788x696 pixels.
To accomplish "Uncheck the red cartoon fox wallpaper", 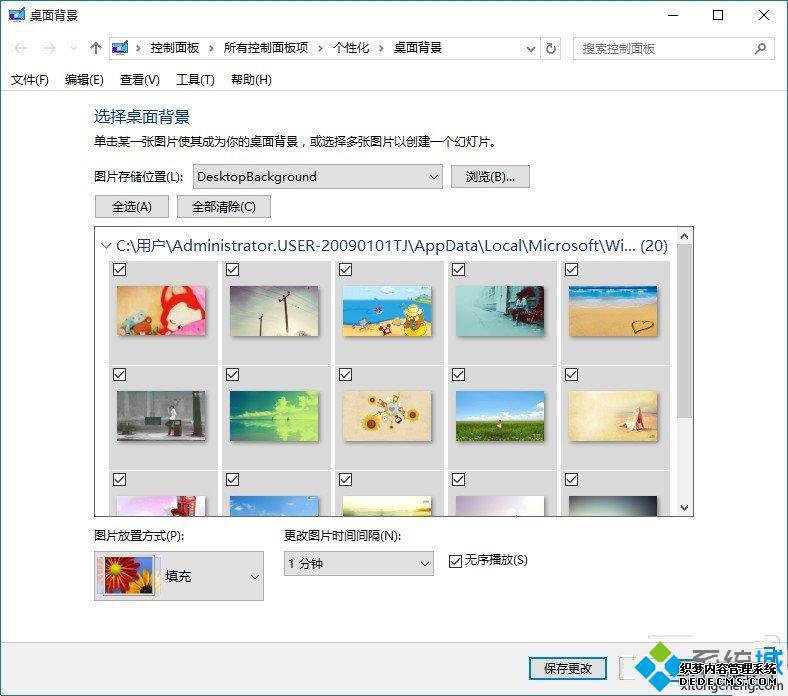I will 120,270.
